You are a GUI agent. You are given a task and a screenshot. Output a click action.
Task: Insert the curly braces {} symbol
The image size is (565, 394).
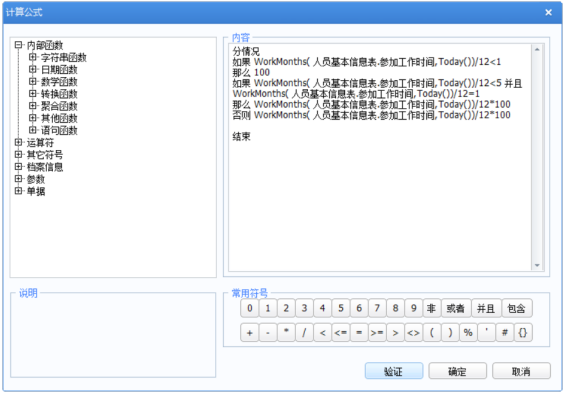coord(523,332)
